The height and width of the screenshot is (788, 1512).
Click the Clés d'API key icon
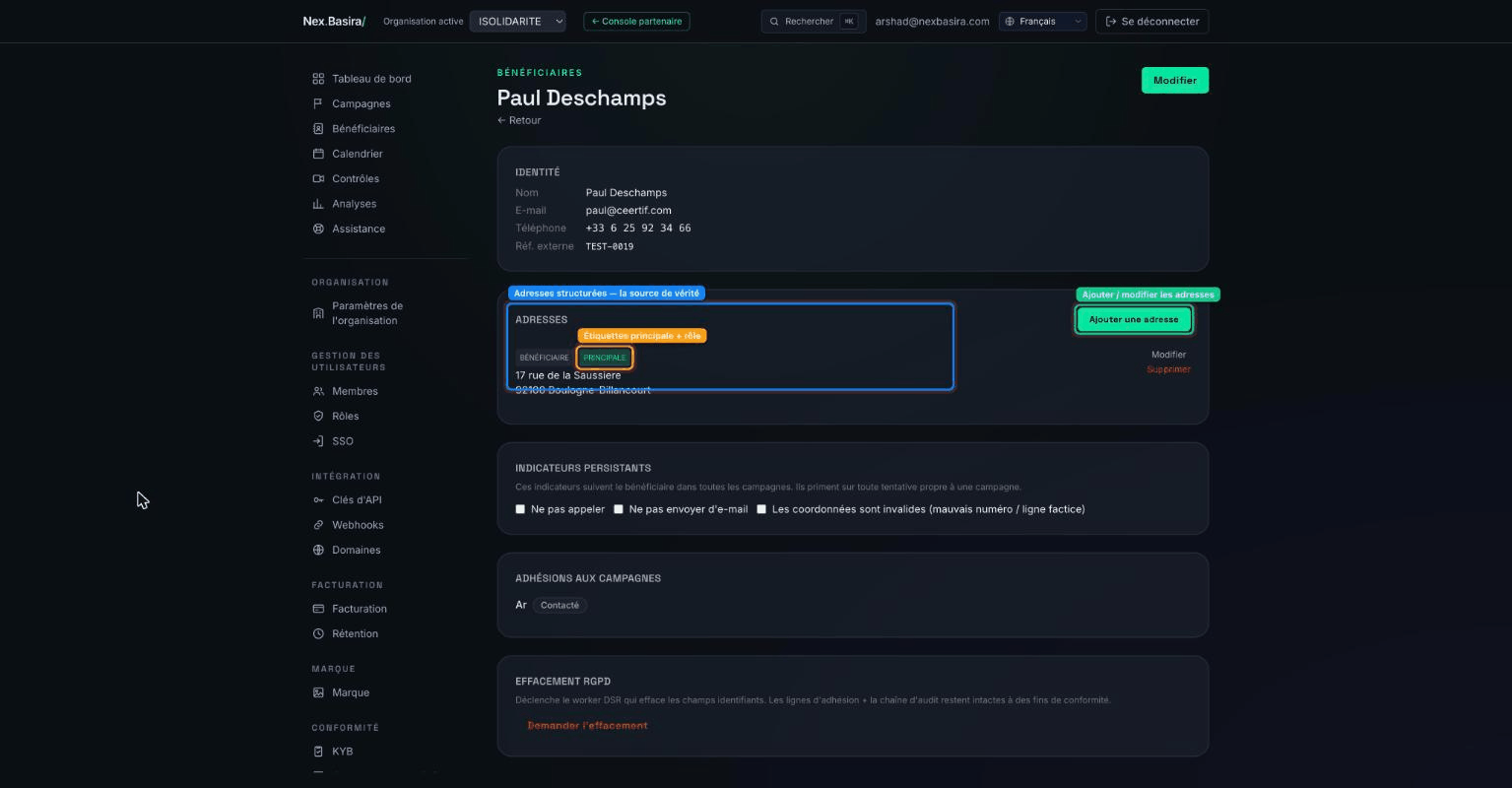coord(318,500)
